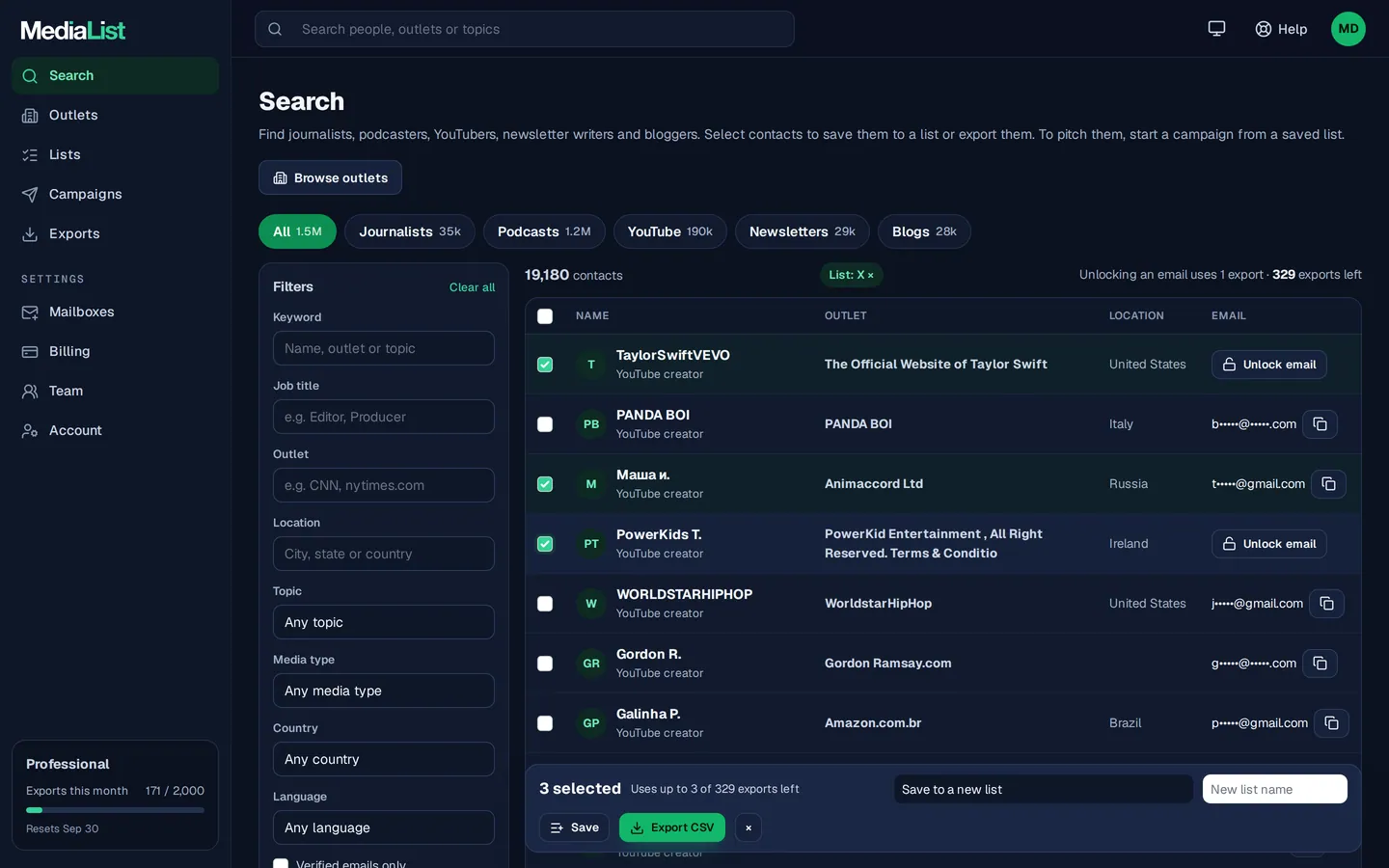Screen dimensions: 1389x868
Task: Open Help from the top bar
Action: click(x=1281, y=29)
